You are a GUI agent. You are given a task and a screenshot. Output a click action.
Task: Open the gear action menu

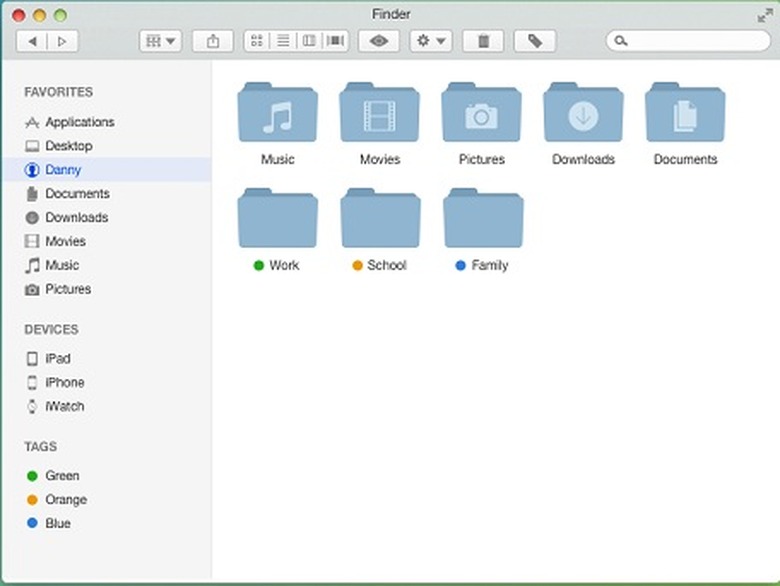431,41
